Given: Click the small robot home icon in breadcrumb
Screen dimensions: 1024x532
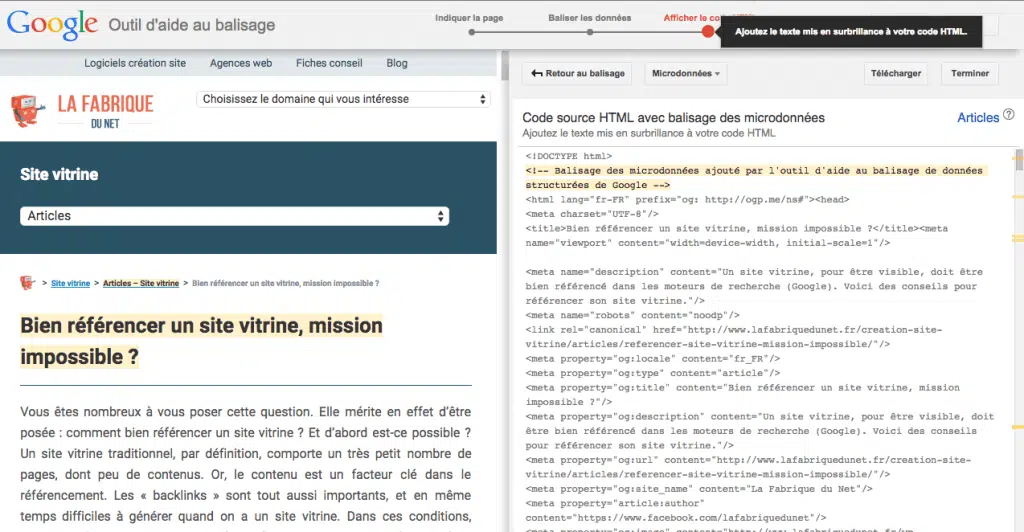Looking at the screenshot, I should (x=27, y=283).
